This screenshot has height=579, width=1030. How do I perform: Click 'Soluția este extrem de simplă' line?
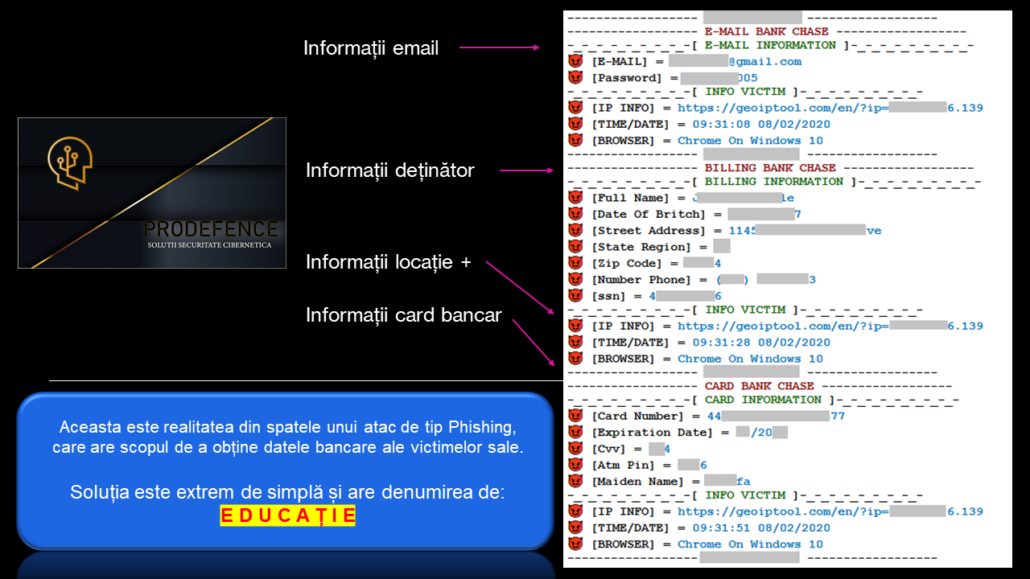pos(288,492)
